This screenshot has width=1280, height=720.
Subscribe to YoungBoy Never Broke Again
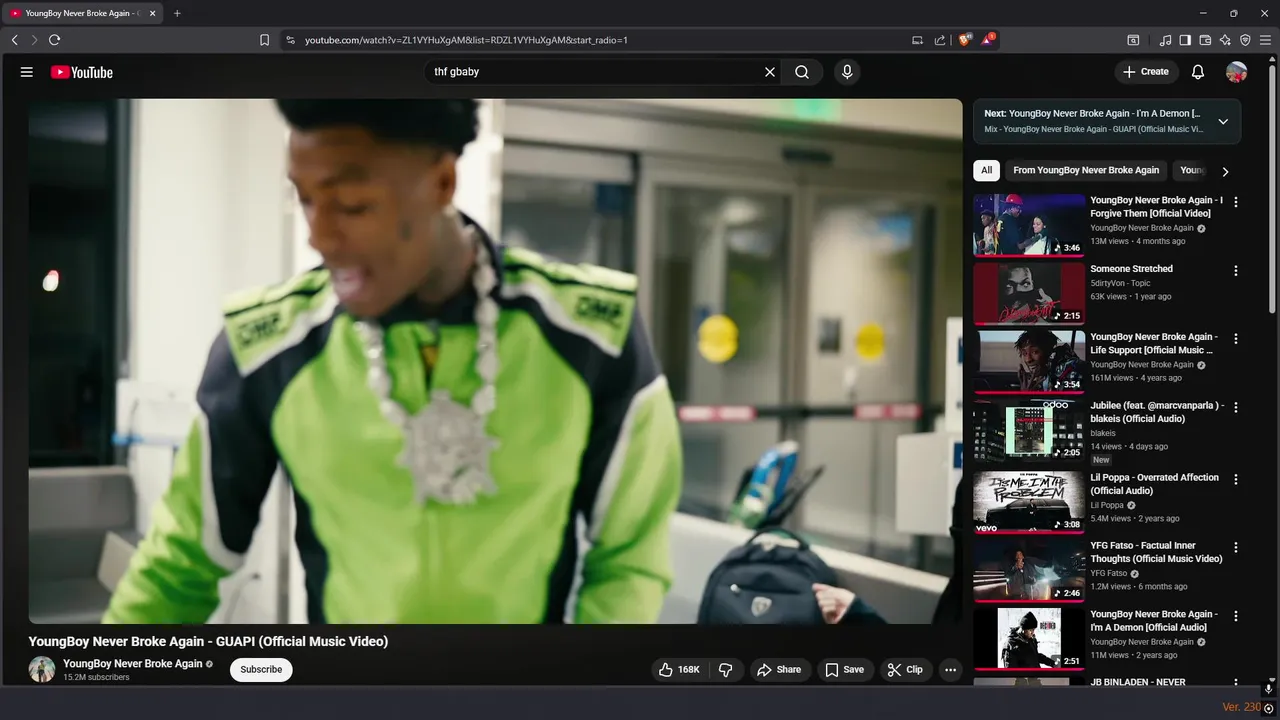point(261,669)
